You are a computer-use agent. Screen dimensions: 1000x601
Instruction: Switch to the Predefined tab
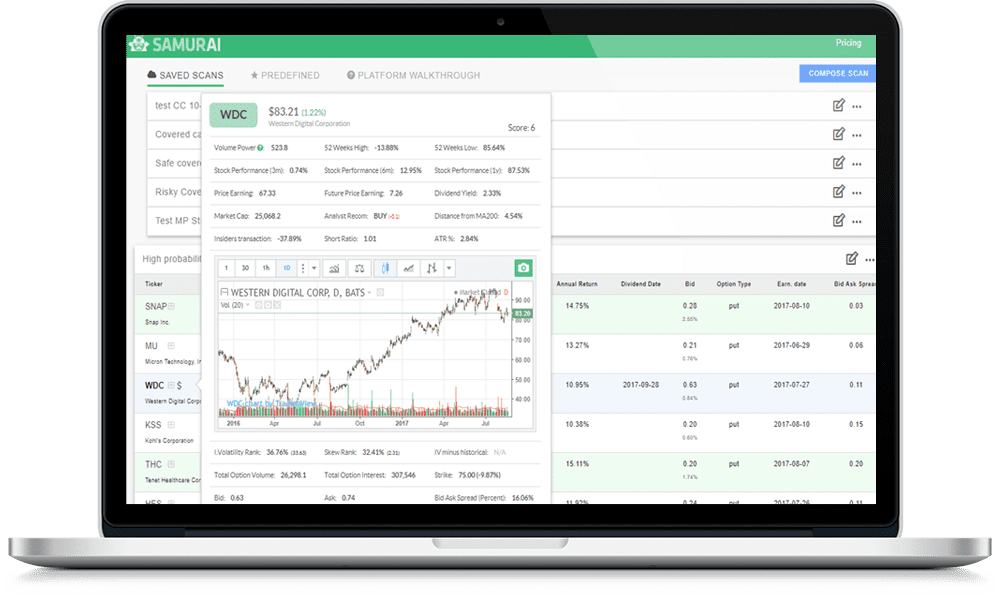tap(285, 75)
